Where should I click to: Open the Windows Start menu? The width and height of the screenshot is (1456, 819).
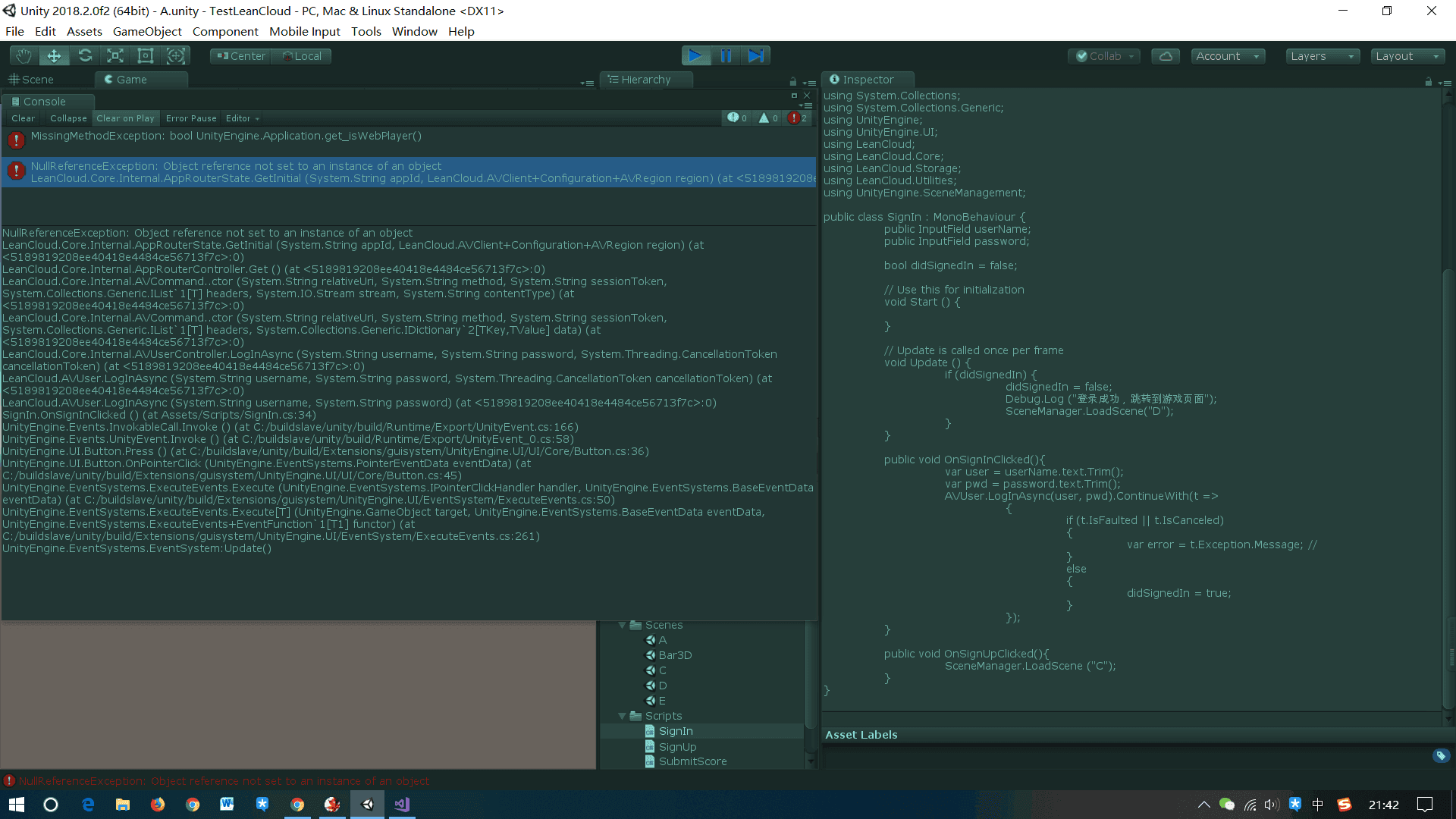click(17, 805)
